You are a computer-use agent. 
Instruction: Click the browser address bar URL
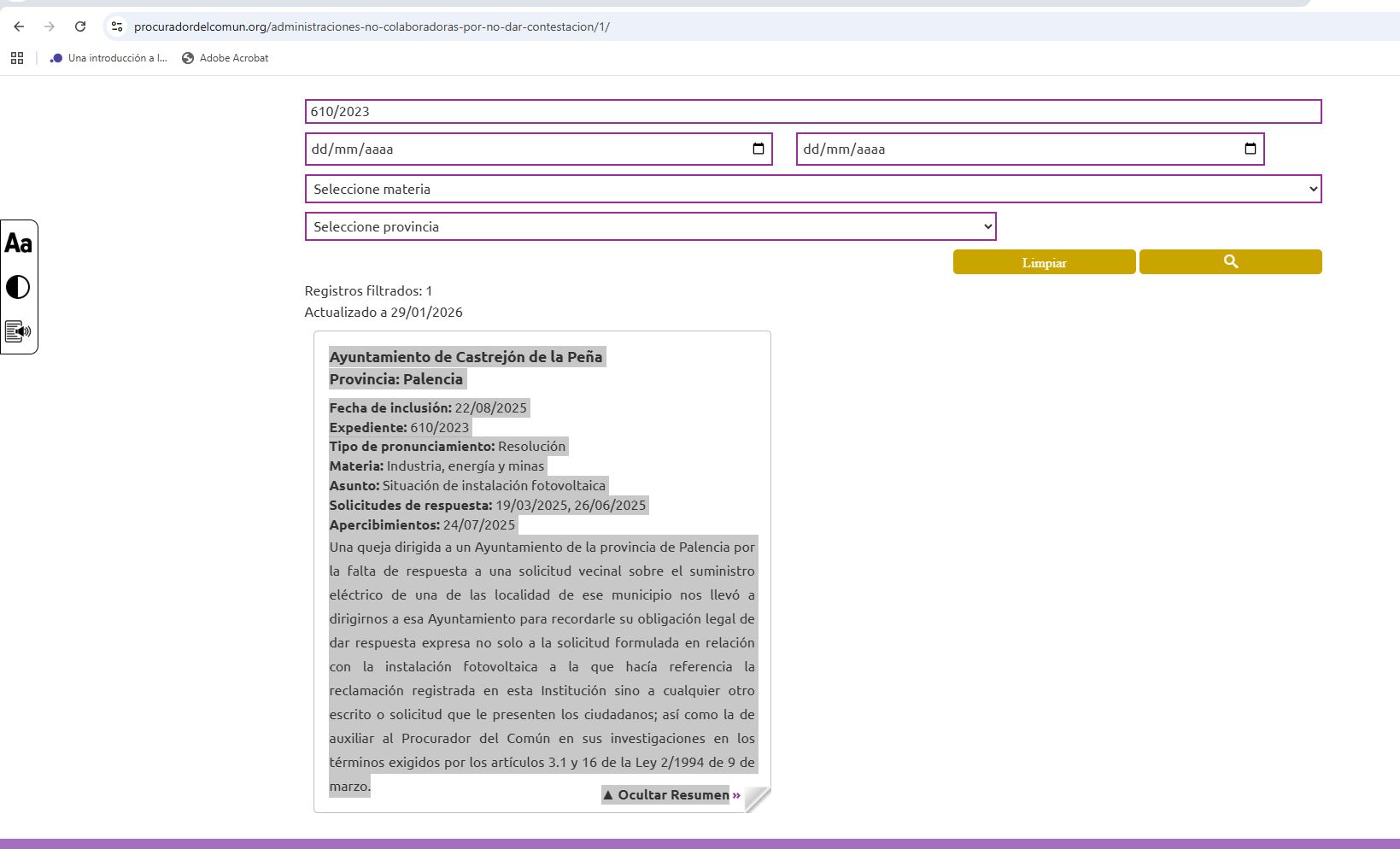point(372,26)
